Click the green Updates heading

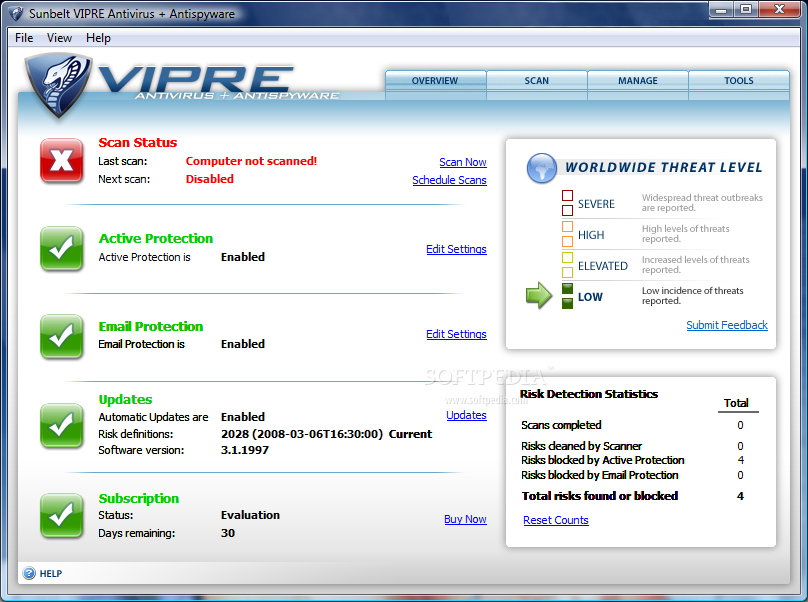(x=125, y=400)
